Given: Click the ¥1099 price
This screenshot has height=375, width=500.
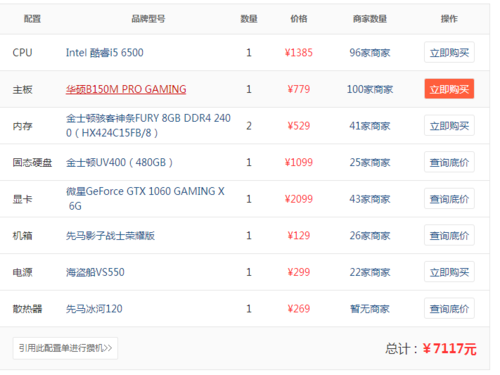Looking at the screenshot, I should click(x=299, y=163).
